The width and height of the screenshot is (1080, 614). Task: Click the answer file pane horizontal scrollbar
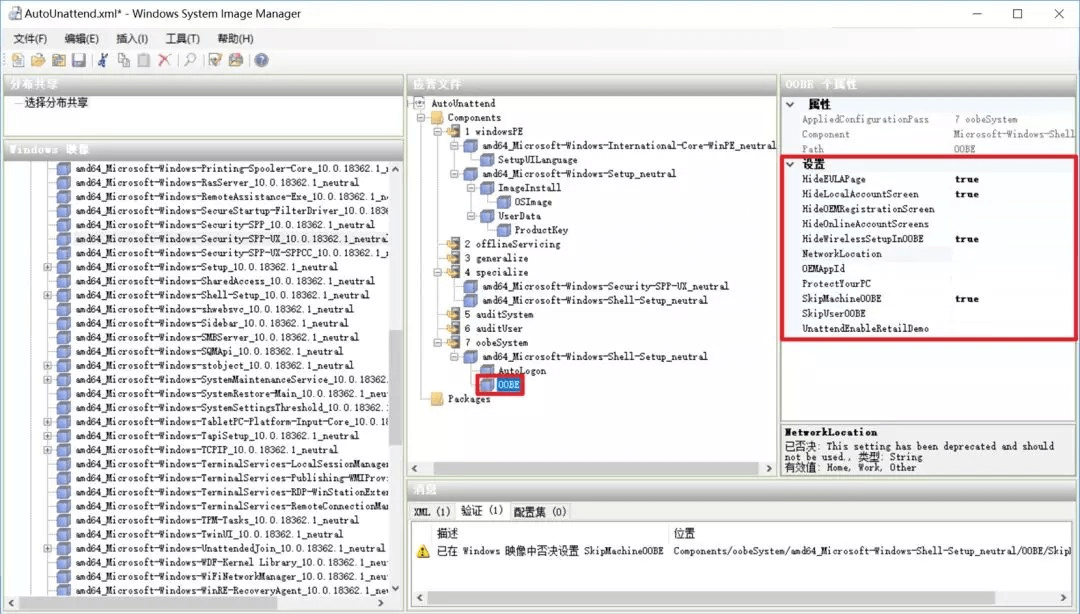click(590, 468)
